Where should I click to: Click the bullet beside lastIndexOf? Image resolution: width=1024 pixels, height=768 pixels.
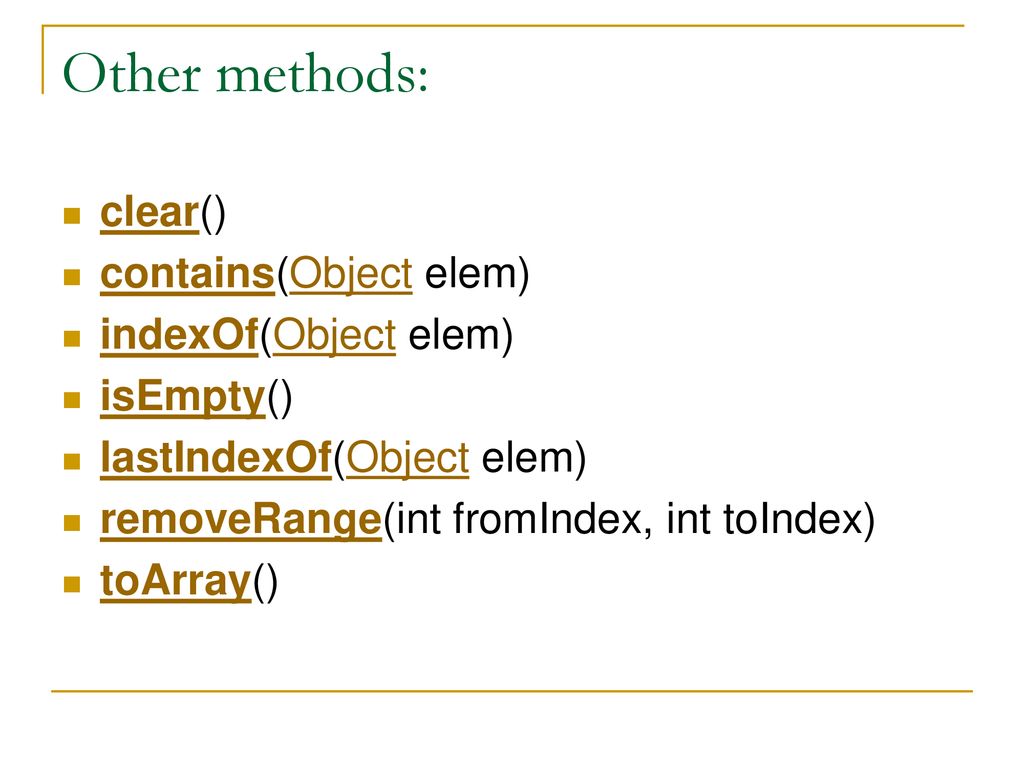point(72,461)
